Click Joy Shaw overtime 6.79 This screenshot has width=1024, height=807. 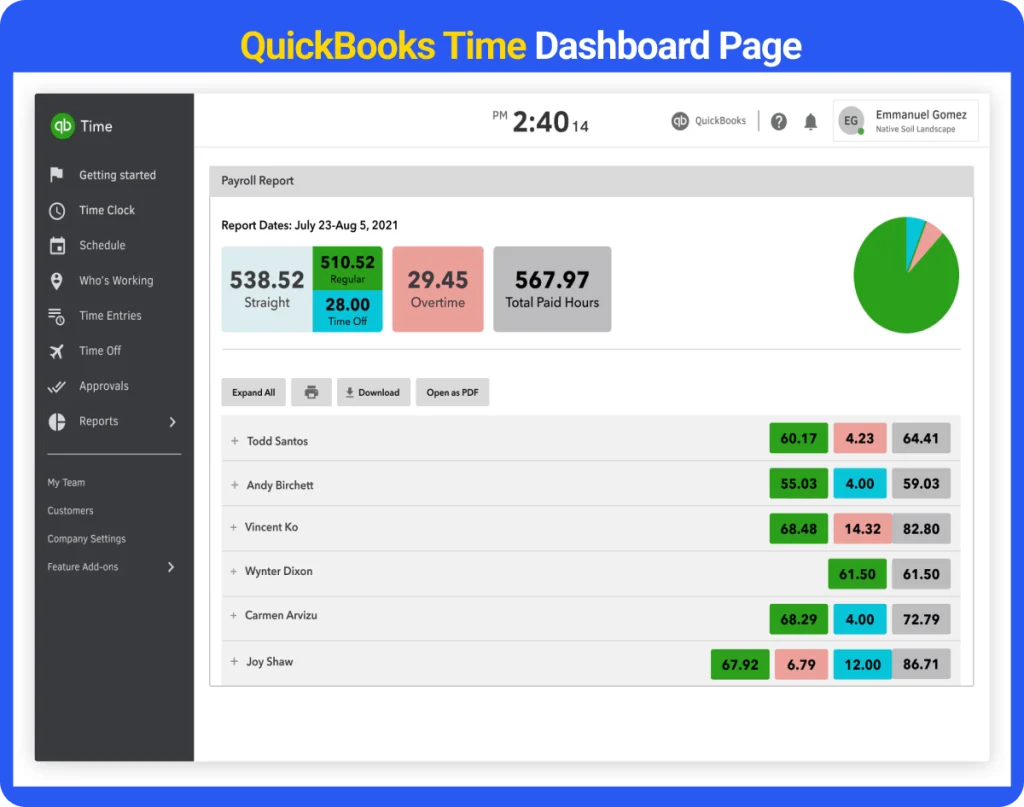pos(801,665)
